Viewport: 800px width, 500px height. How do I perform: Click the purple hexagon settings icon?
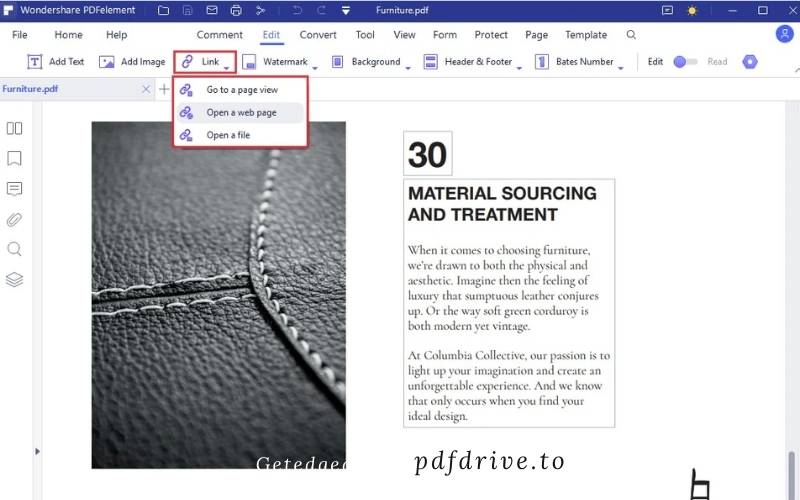(x=749, y=62)
